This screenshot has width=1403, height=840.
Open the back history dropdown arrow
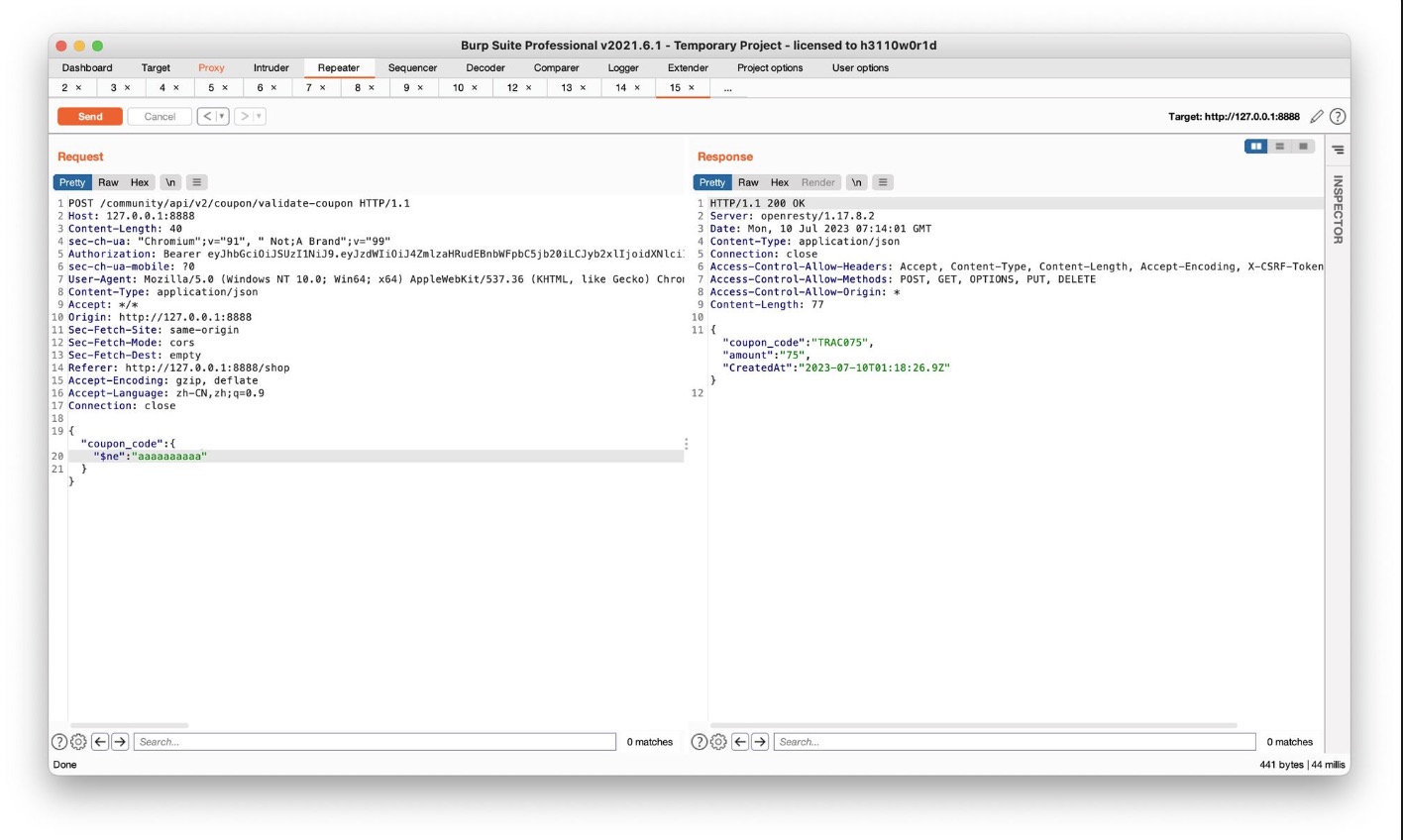tap(222, 116)
